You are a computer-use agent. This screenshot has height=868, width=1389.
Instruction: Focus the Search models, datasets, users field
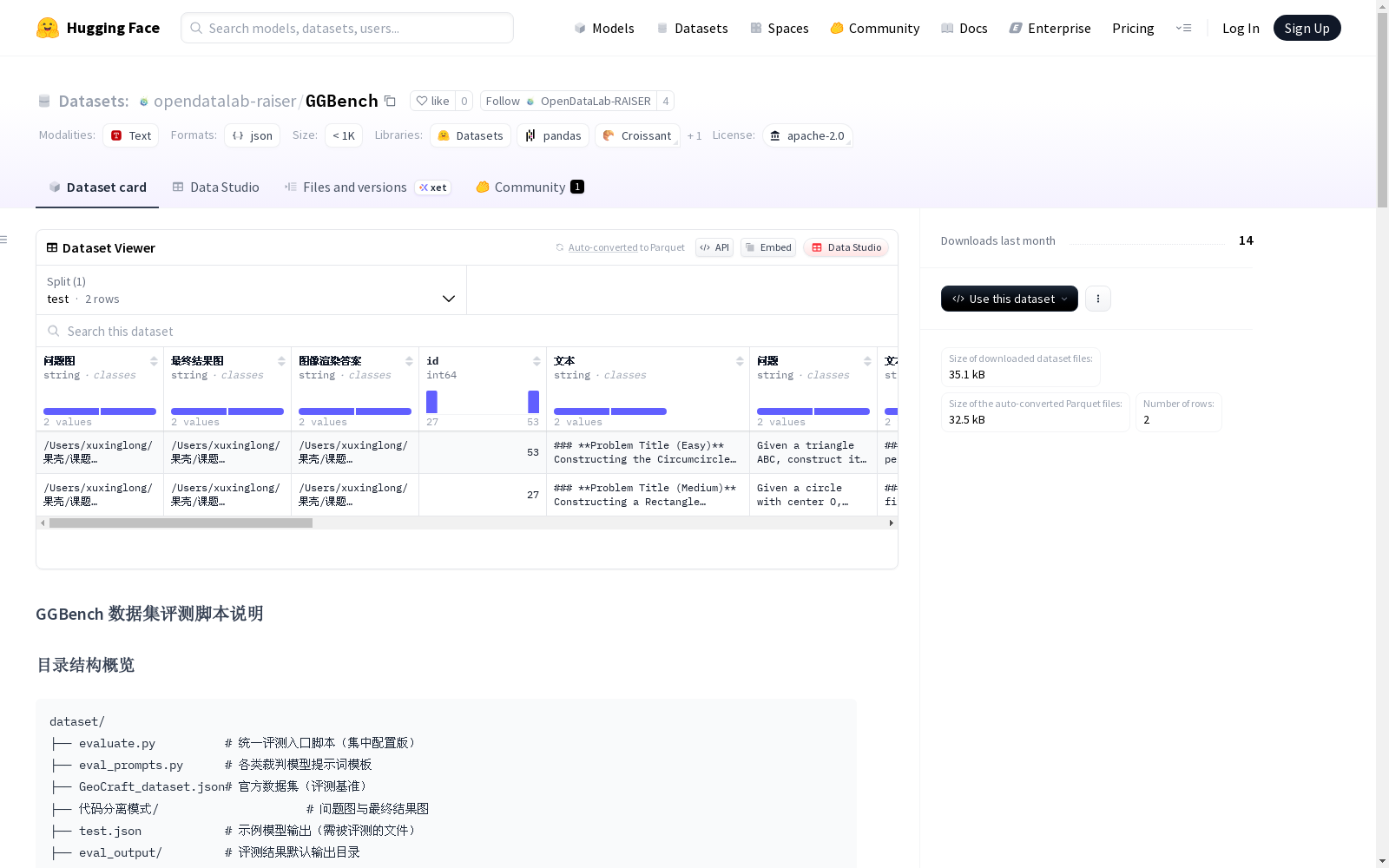click(347, 28)
